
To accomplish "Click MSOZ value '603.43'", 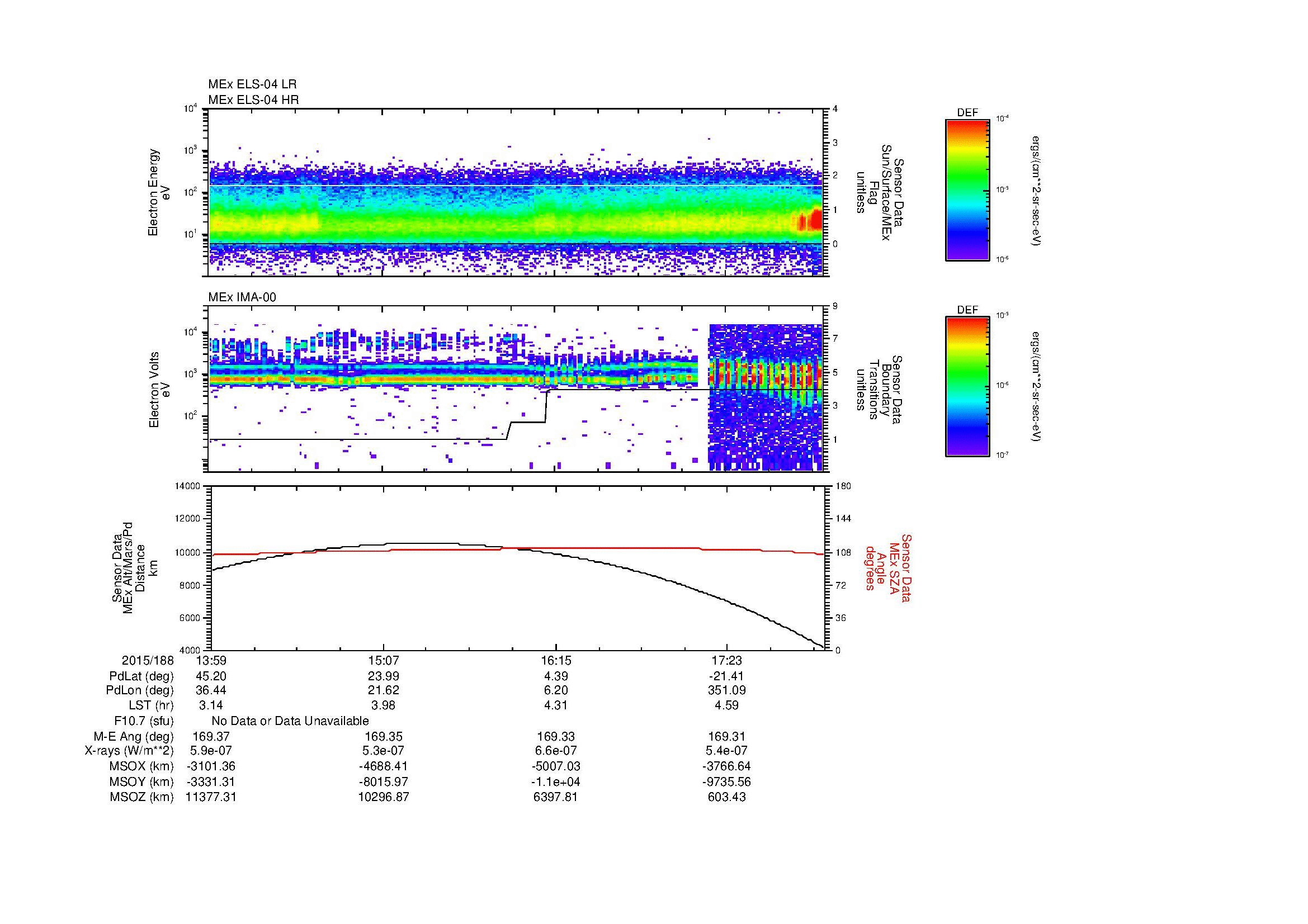I will click(x=727, y=797).
